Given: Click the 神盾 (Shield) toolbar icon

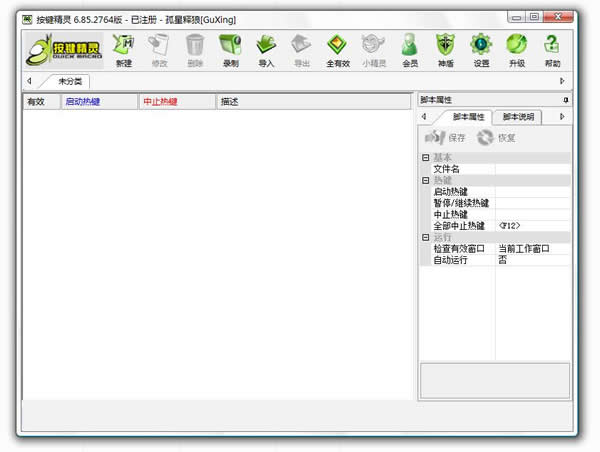Looking at the screenshot, I should [x=445, y=49].
